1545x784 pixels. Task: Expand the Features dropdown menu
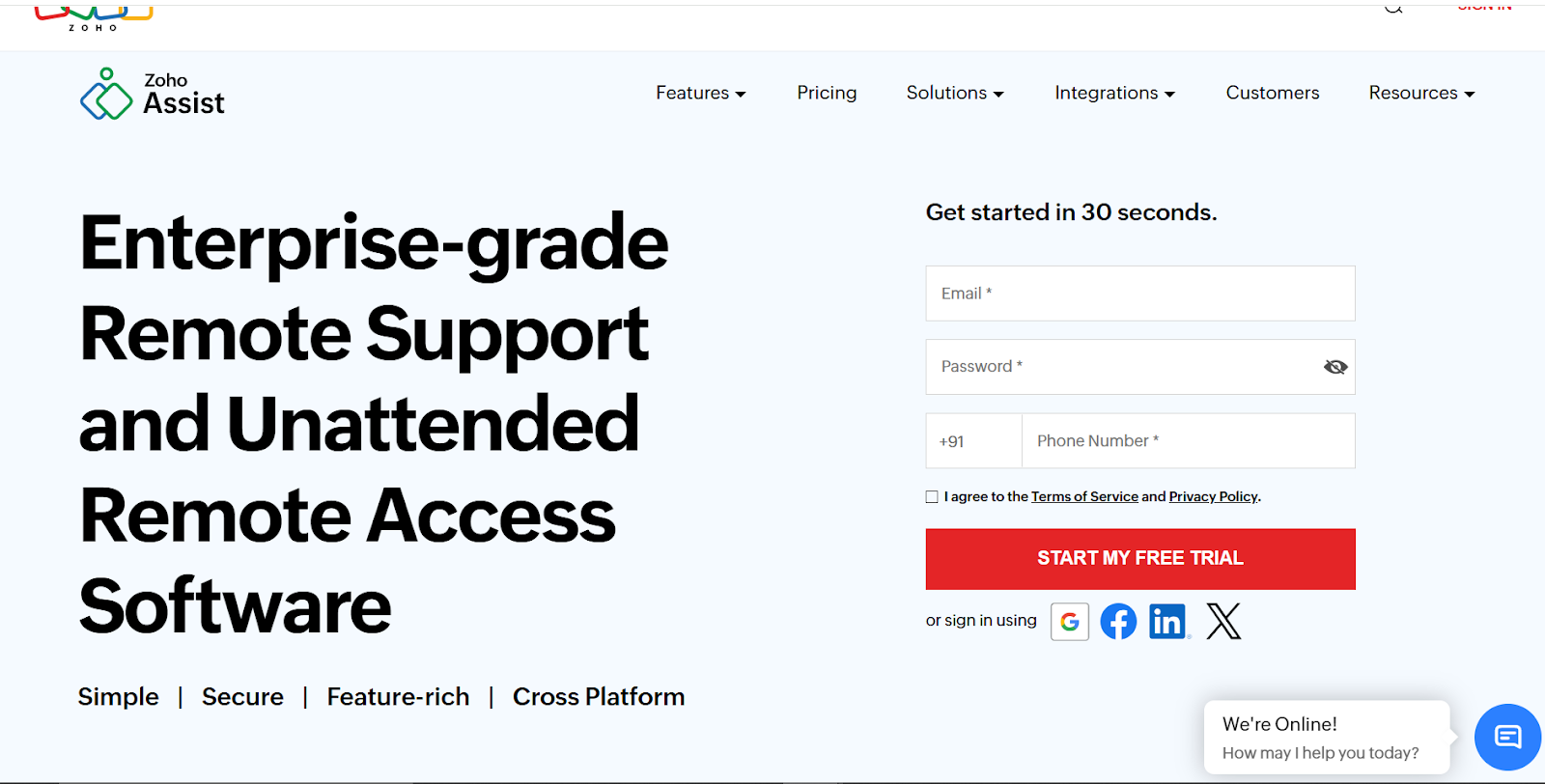coord(700,94)
